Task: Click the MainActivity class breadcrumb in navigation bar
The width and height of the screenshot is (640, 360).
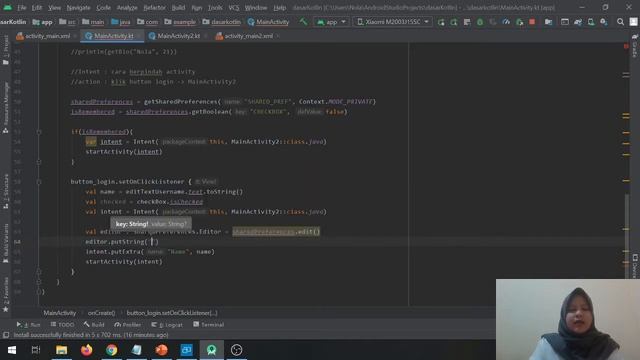Action: coord(268,22)
